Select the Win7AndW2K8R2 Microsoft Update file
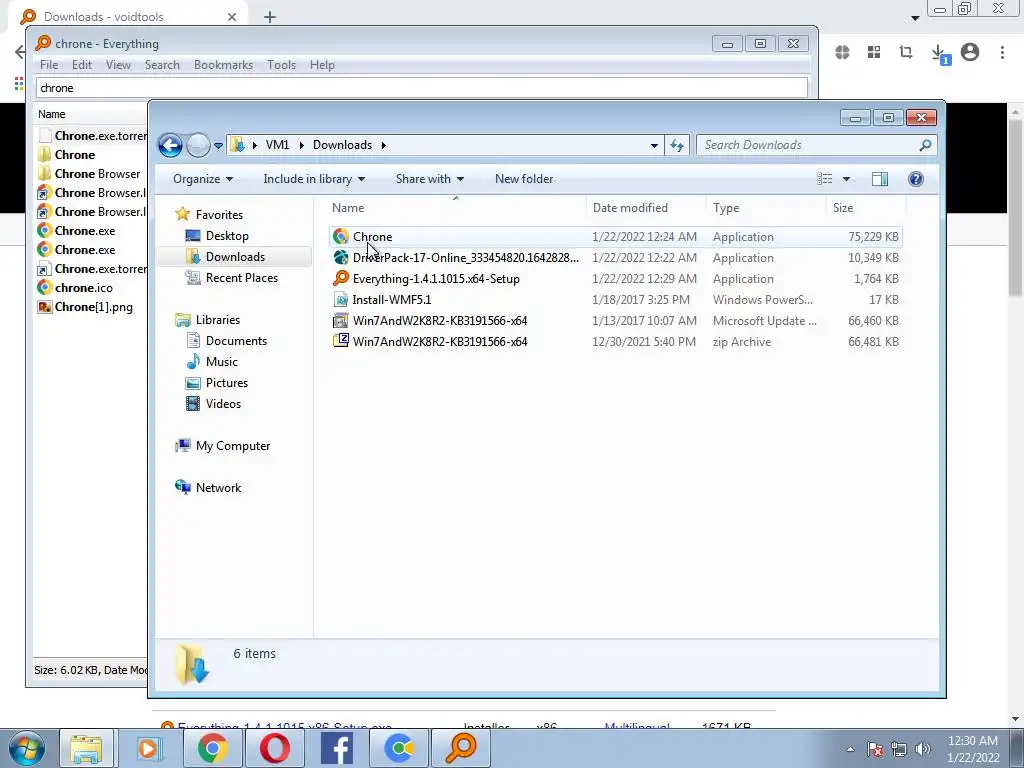The image size is (1024, 768). click(x=615, y=321)
